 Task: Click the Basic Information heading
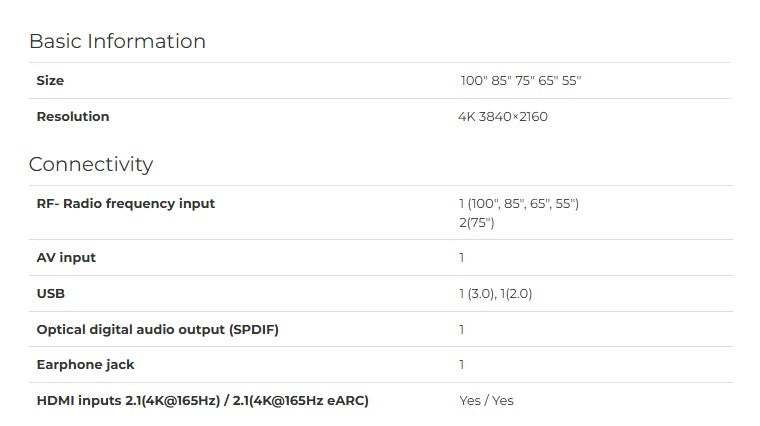117,41
